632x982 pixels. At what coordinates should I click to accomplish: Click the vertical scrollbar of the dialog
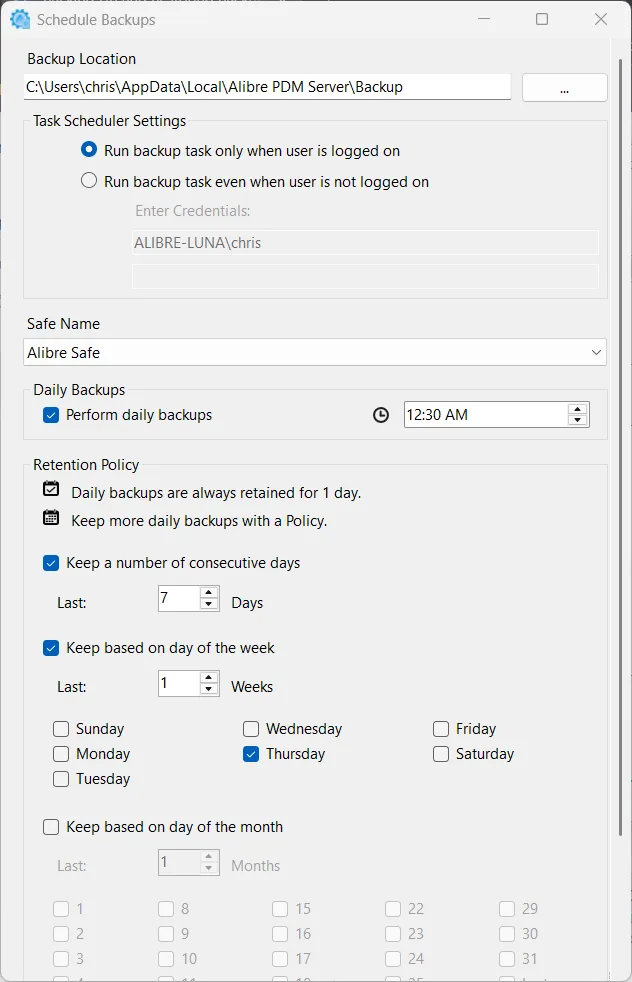click(x=620, y=447)
